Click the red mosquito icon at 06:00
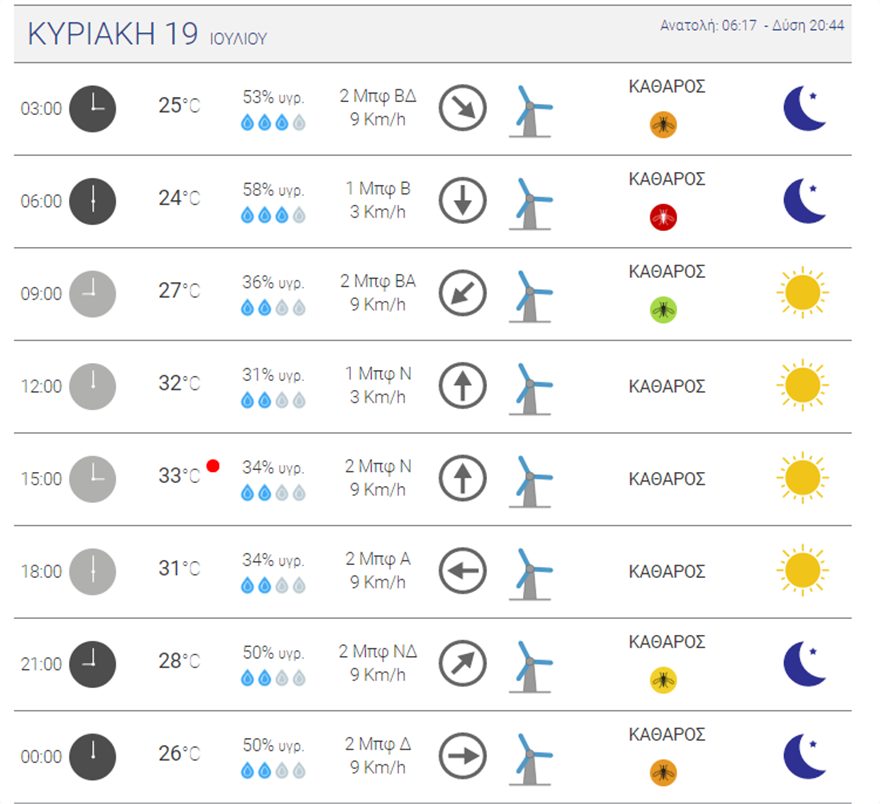 [x=663, y=215]
